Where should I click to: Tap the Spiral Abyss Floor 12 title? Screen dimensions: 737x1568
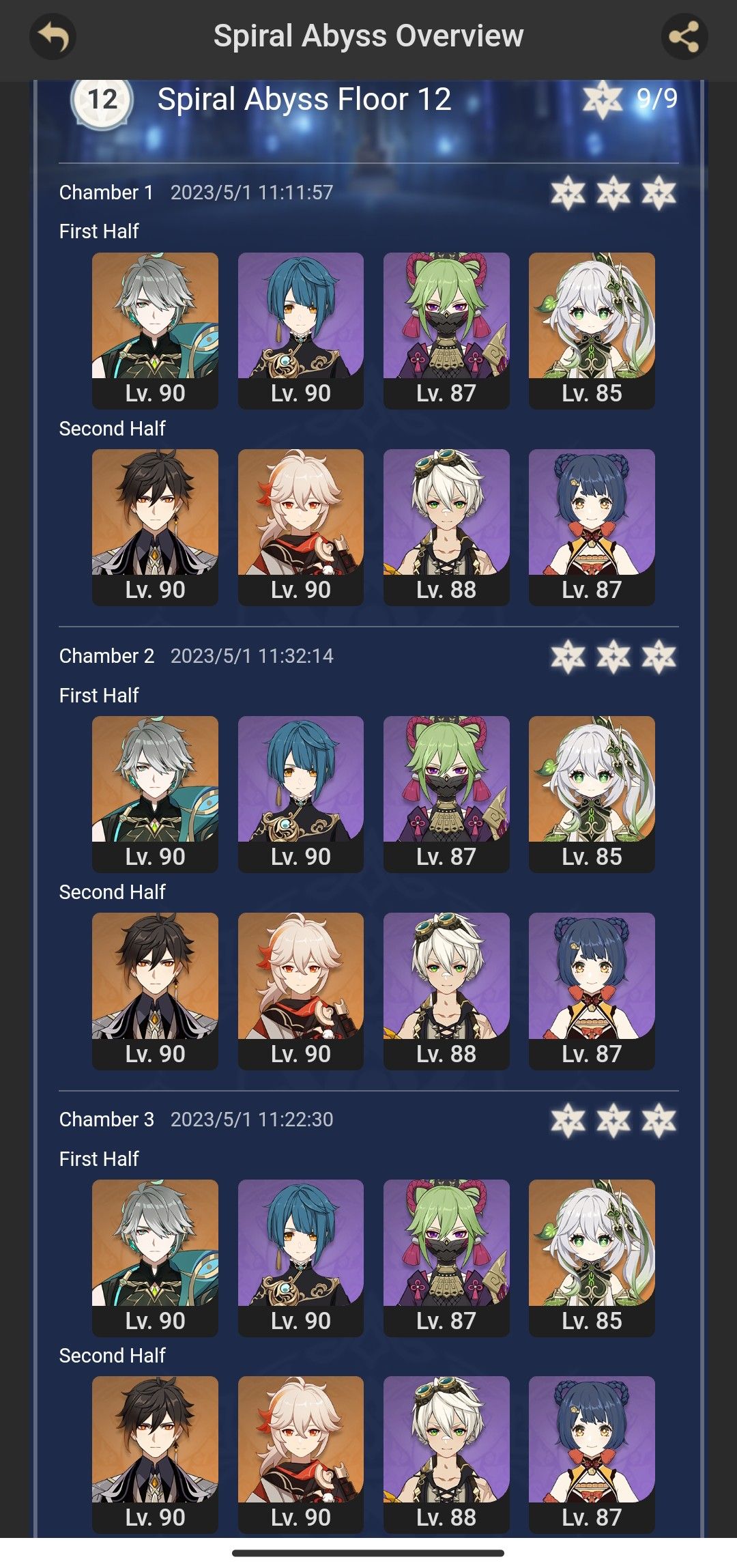(x=304, y=100)
